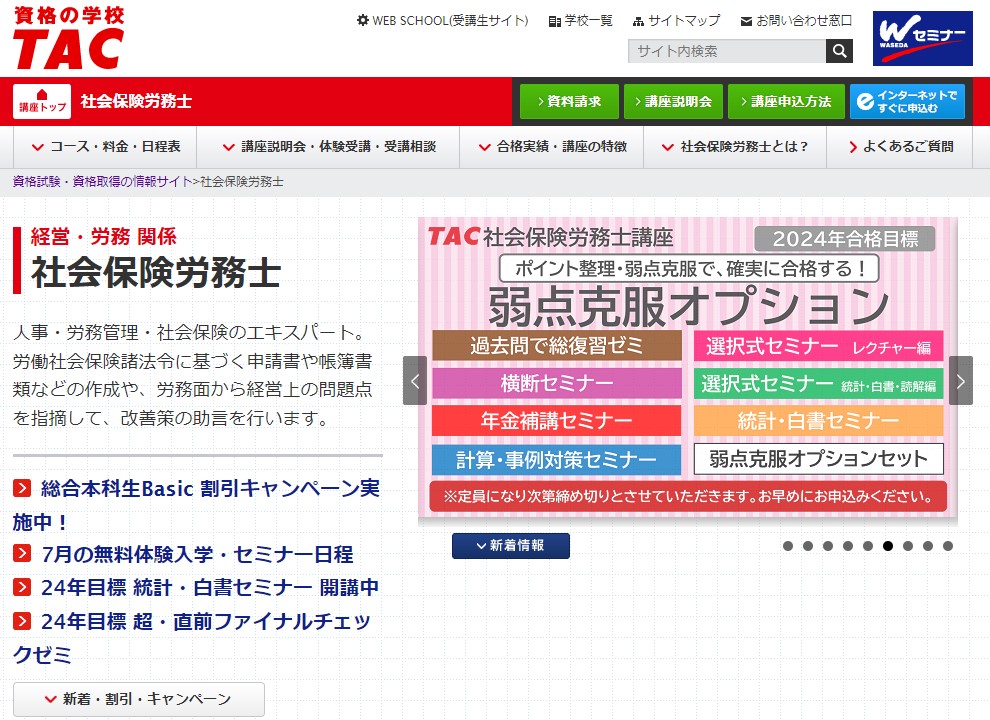Click the envelope icon for お問い合わせ窓口

(x=747, y=19)
